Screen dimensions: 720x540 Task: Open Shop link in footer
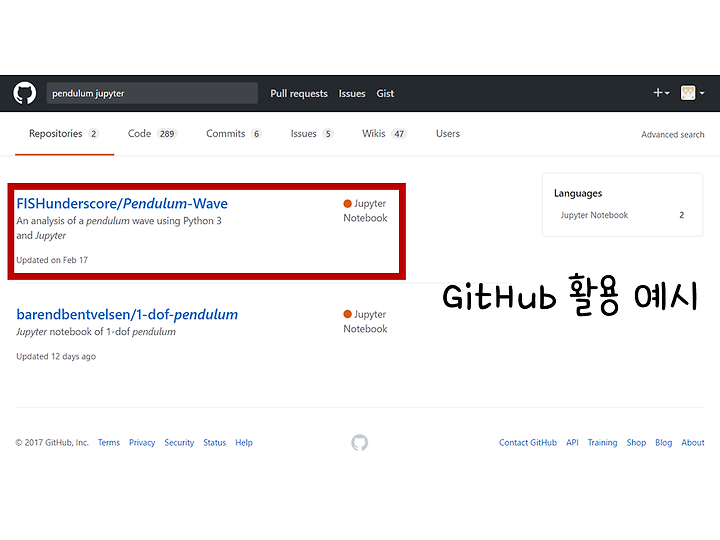coord(636,443)
